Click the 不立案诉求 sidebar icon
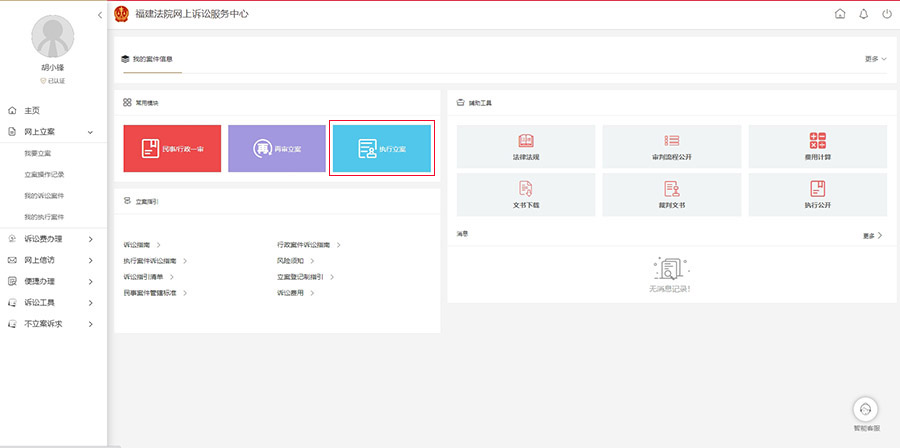Screen dimensions: 900x448 tap(12, 324)
